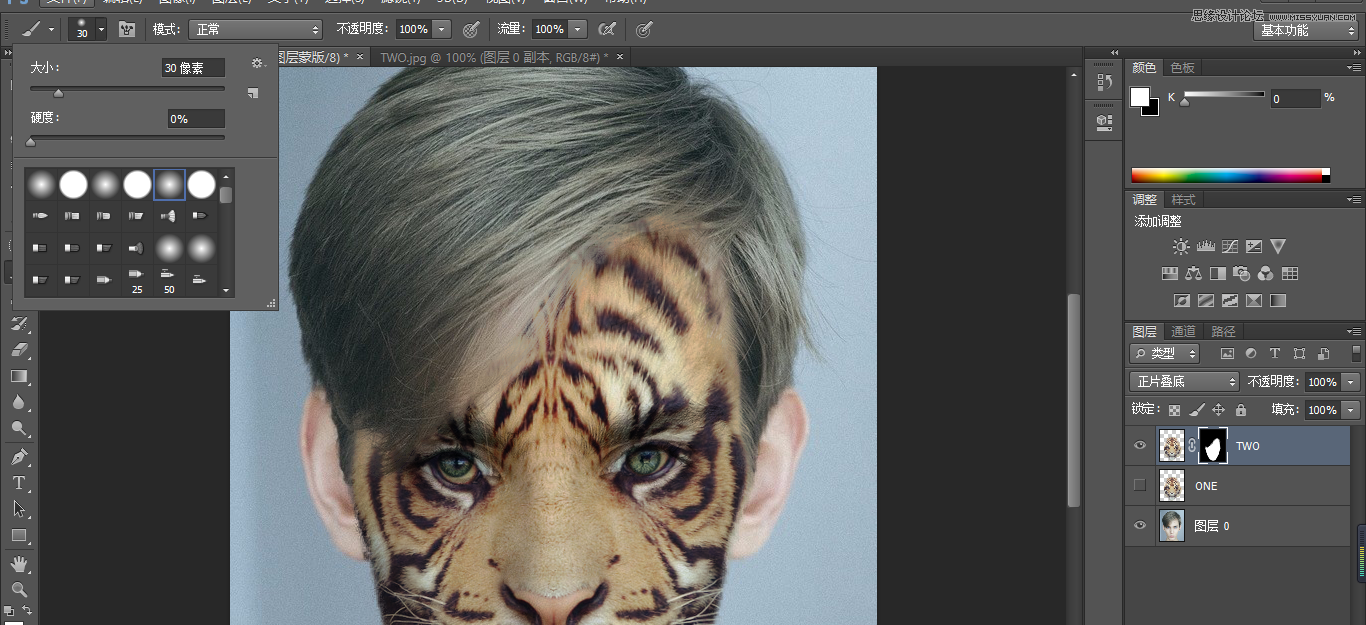The image size is (1366, 625).
Task: Select the Zoom tool
Action: coord(19,590)
